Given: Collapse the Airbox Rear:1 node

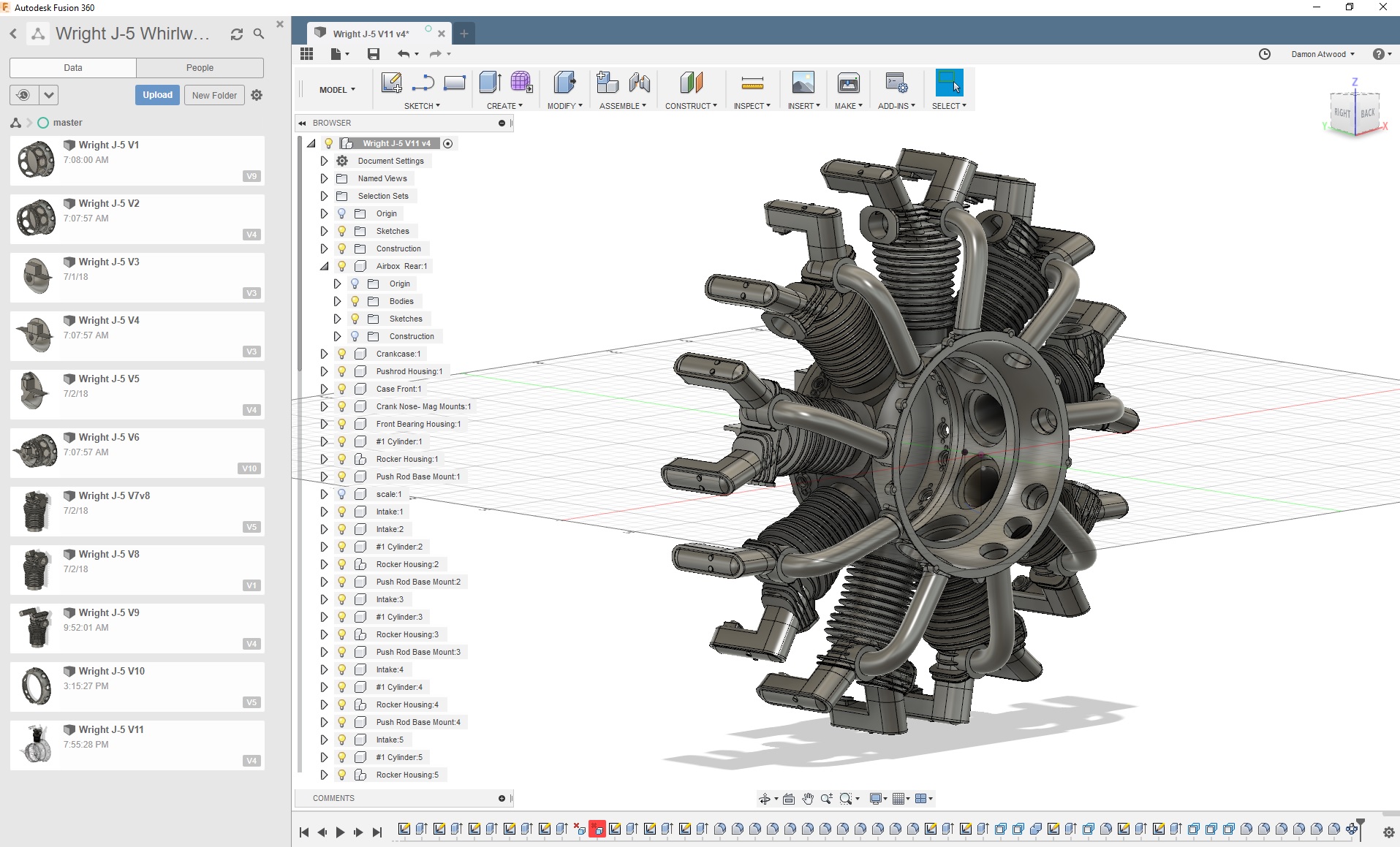Looking at the screenshot, I should [x=324, y=266].
